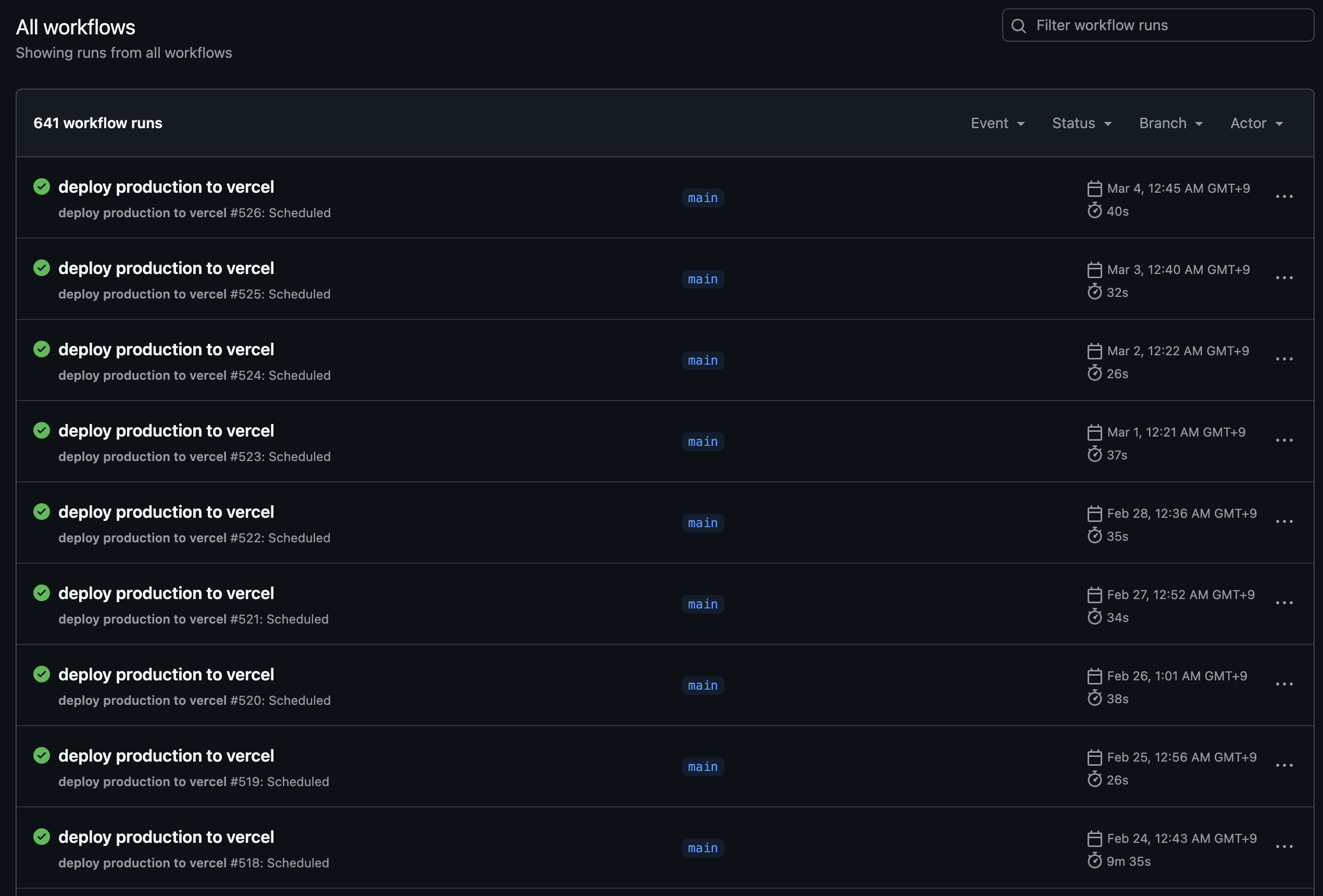The image size is (1323, 896).
Task: Open more options for run #518
Action: pyautogui.click(x=1284, y=847)
